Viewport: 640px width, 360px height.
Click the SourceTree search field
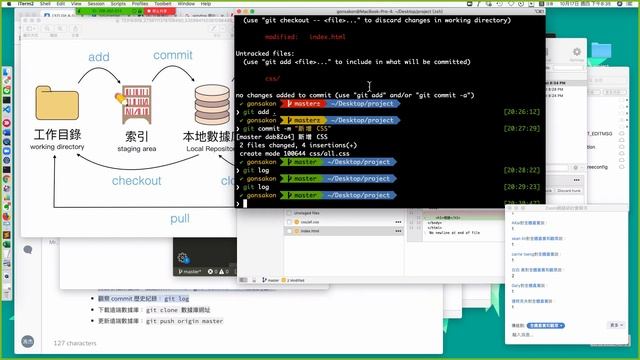click(x=557, y=168)
